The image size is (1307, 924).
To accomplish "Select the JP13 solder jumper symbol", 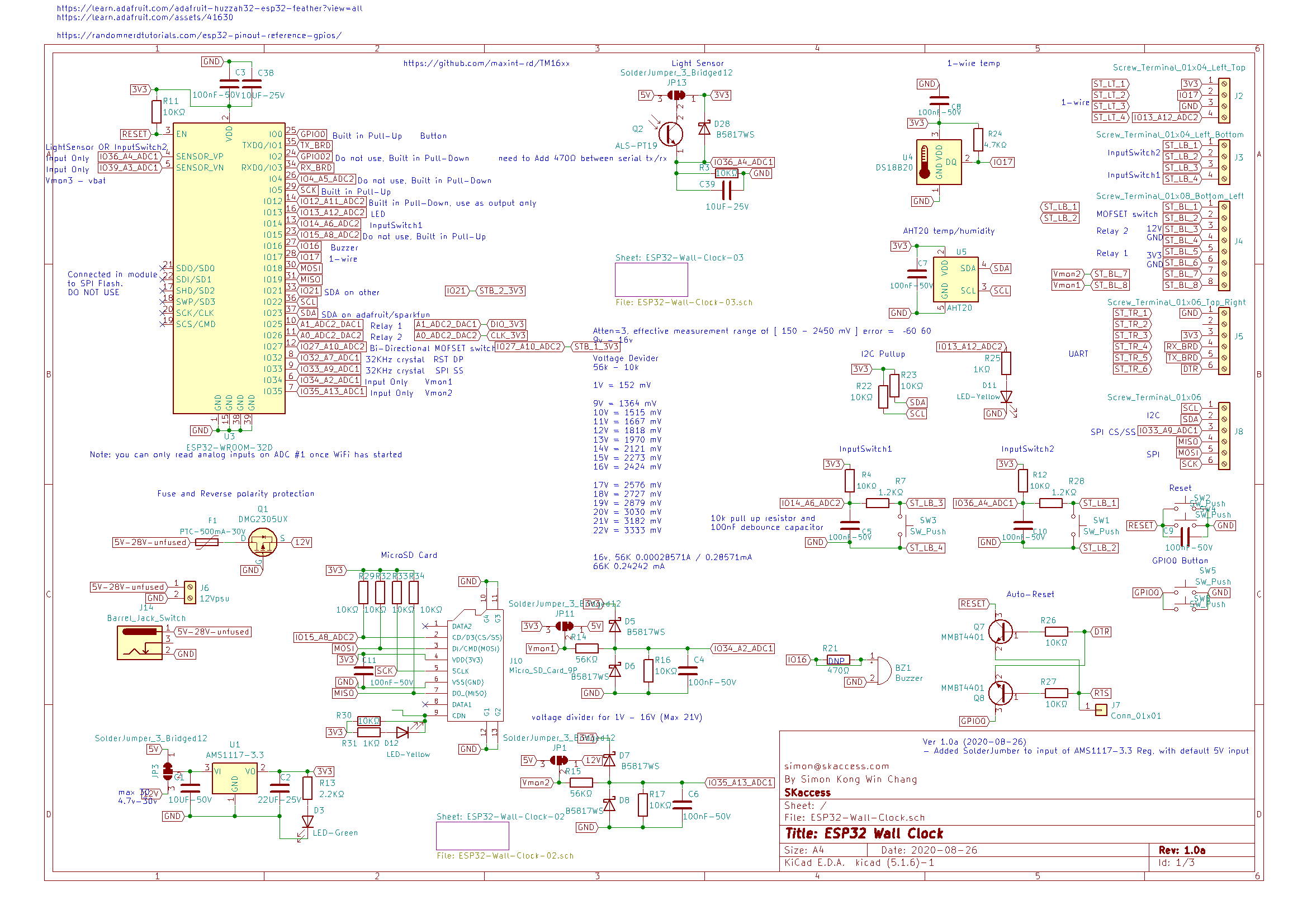I will (676, 95).
